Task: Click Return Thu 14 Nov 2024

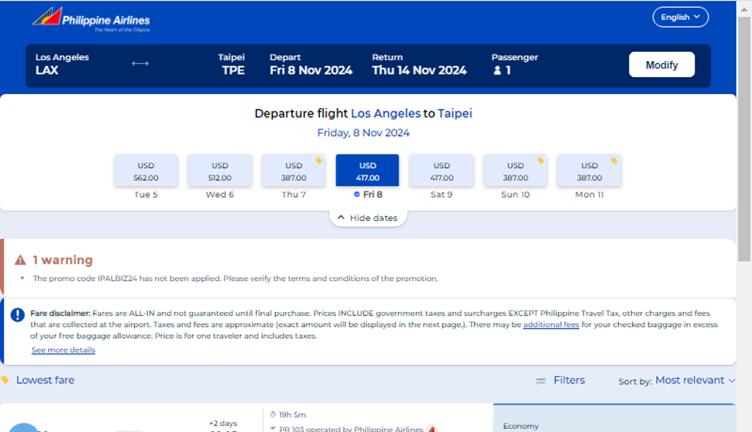Action: click(x=419, y=64)
